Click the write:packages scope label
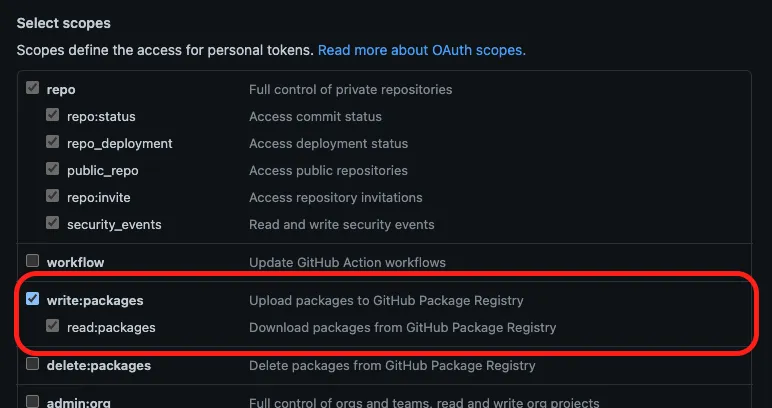The height and width of the screenshot is (408, 772). pyautogui.click(x=94, y=300)
